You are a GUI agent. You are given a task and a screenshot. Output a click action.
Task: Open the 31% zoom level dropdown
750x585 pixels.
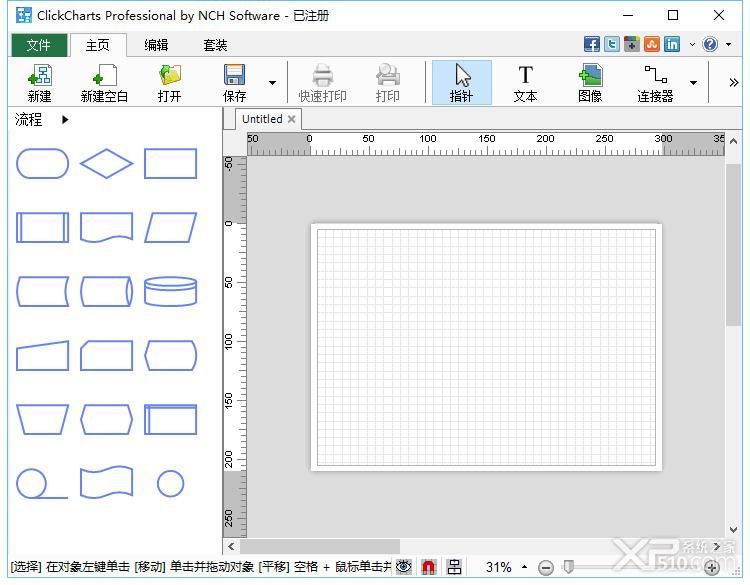pyautogui.click(x=525, y=567)
